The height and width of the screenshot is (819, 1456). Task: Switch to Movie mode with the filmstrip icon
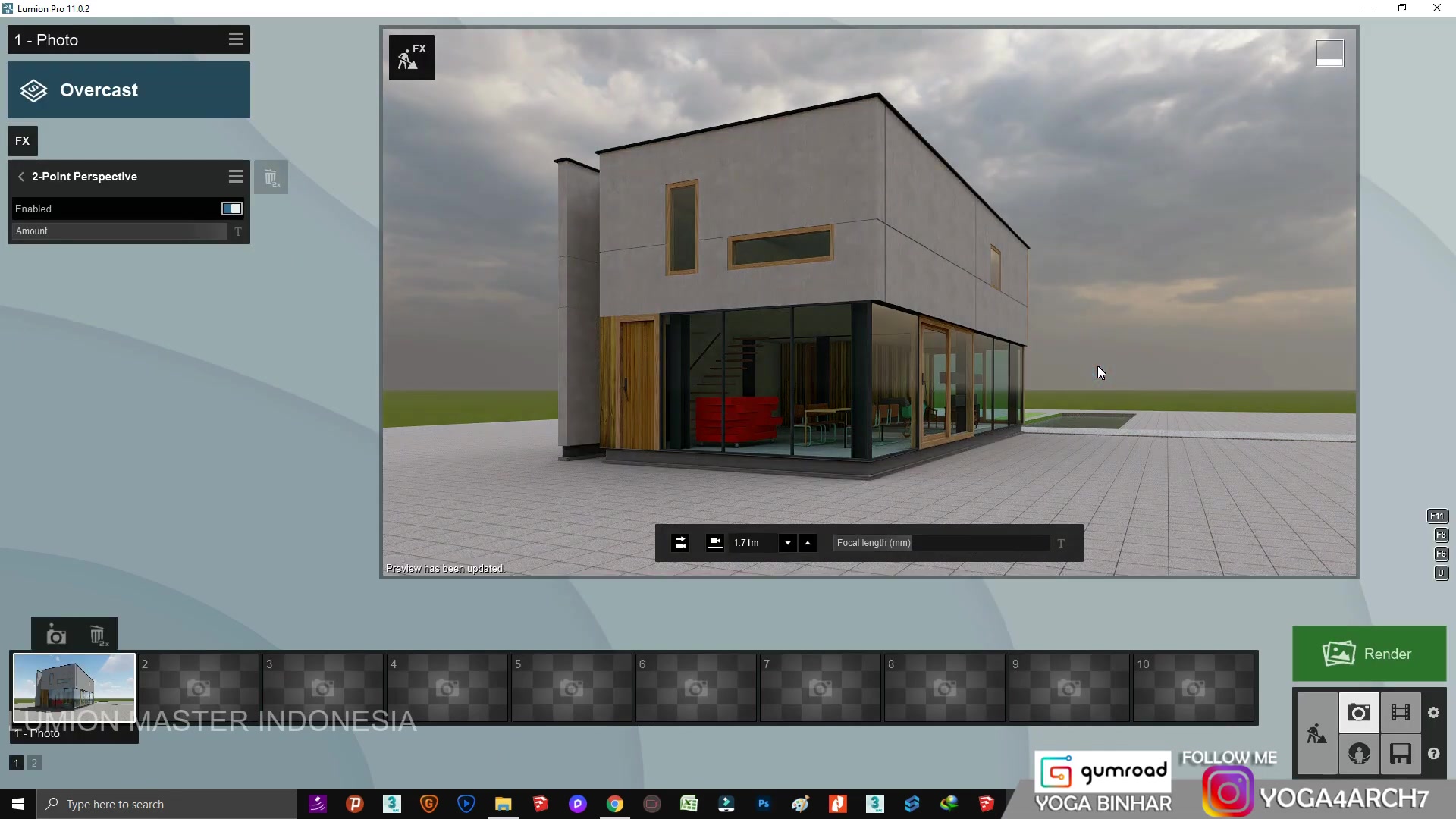click(x=1400, y=713)
